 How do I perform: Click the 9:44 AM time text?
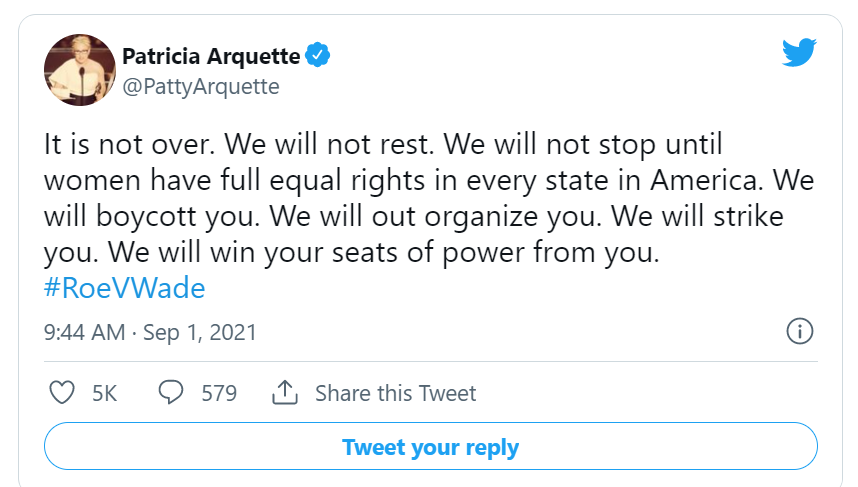point(84,332)
